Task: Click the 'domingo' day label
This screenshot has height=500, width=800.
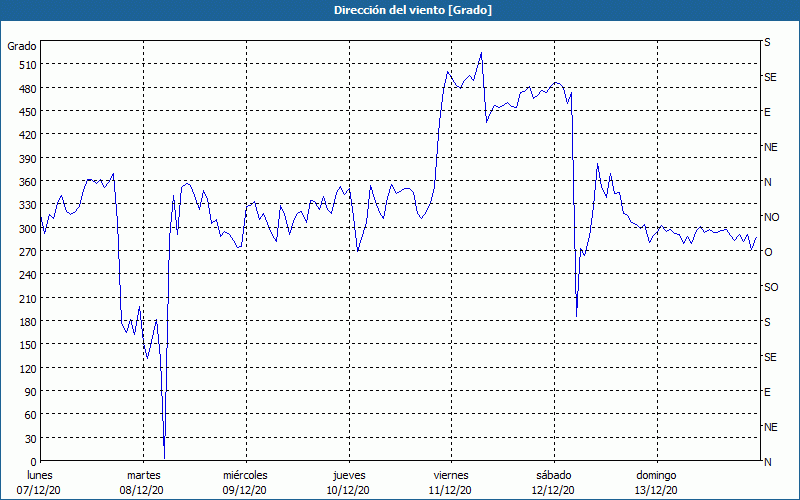Action: (x=656, y=475)
